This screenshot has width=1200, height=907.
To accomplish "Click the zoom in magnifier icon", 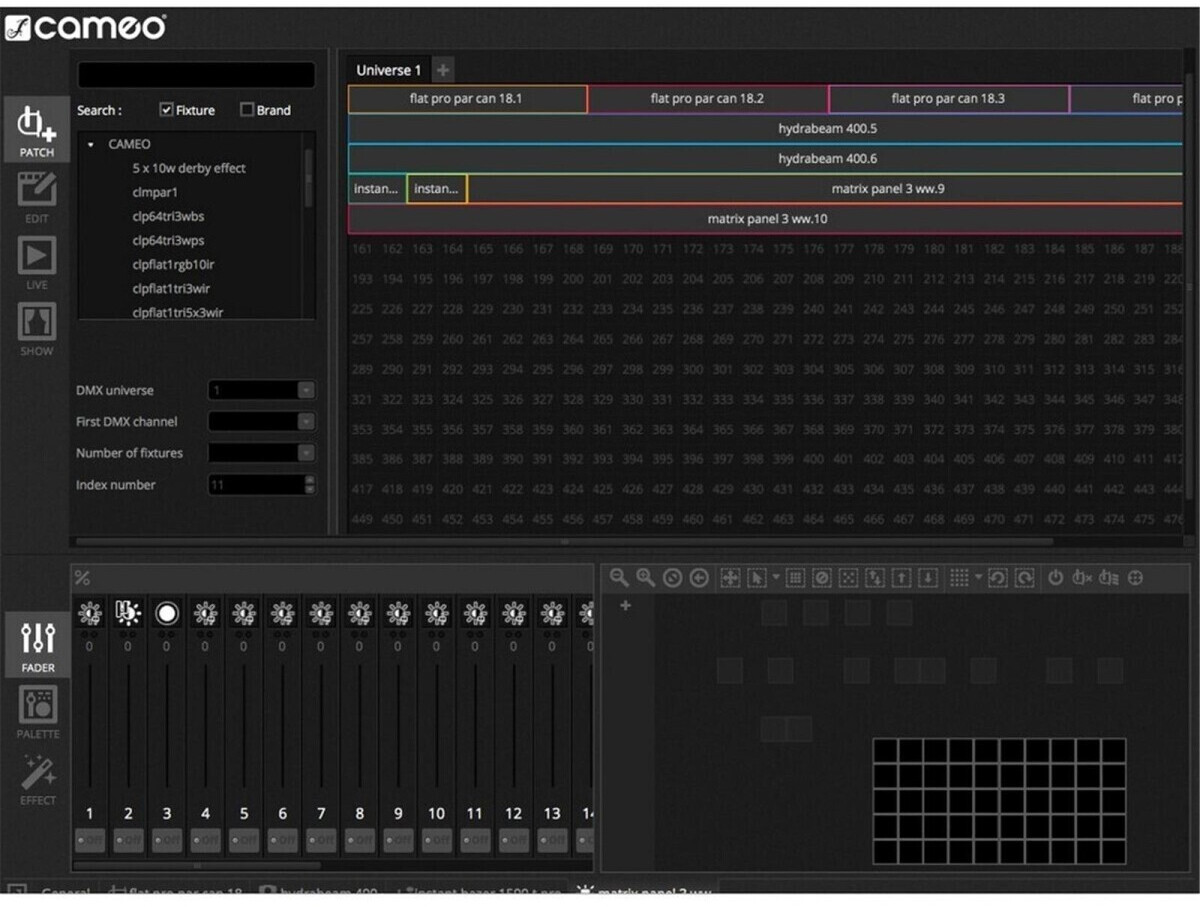I will tap(646, 577).
